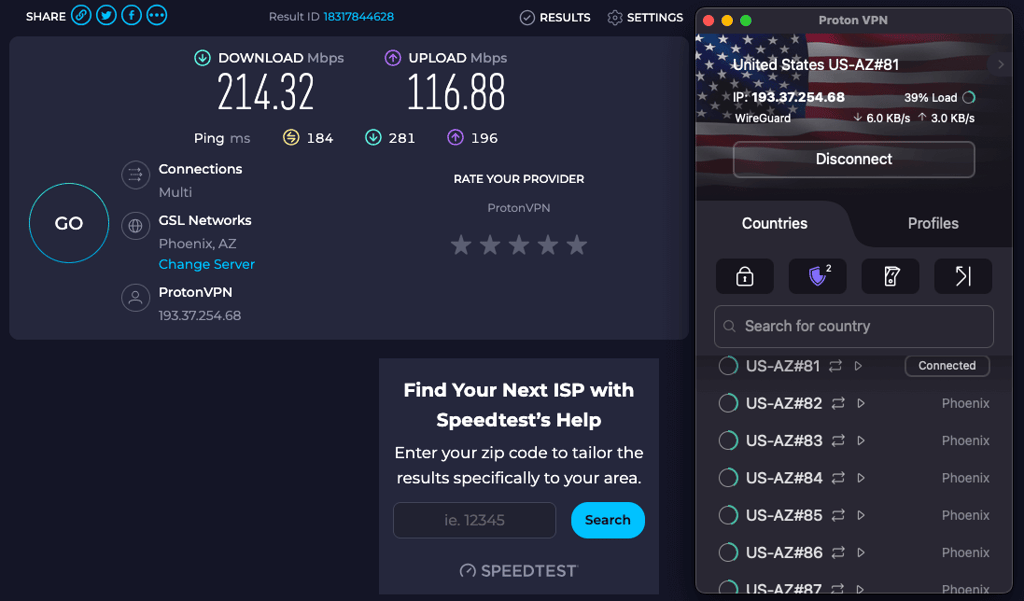
Task: Click the P2P arrows icon for US-AZ#83
Action: [838, 441]
